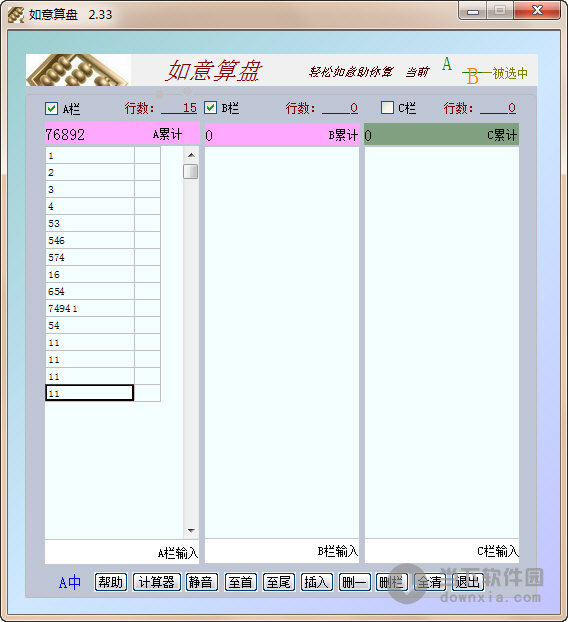This screenshot has width=568, height=622.
Task: Click the B栏输入 input field
Action: click(x=282, y=551)
